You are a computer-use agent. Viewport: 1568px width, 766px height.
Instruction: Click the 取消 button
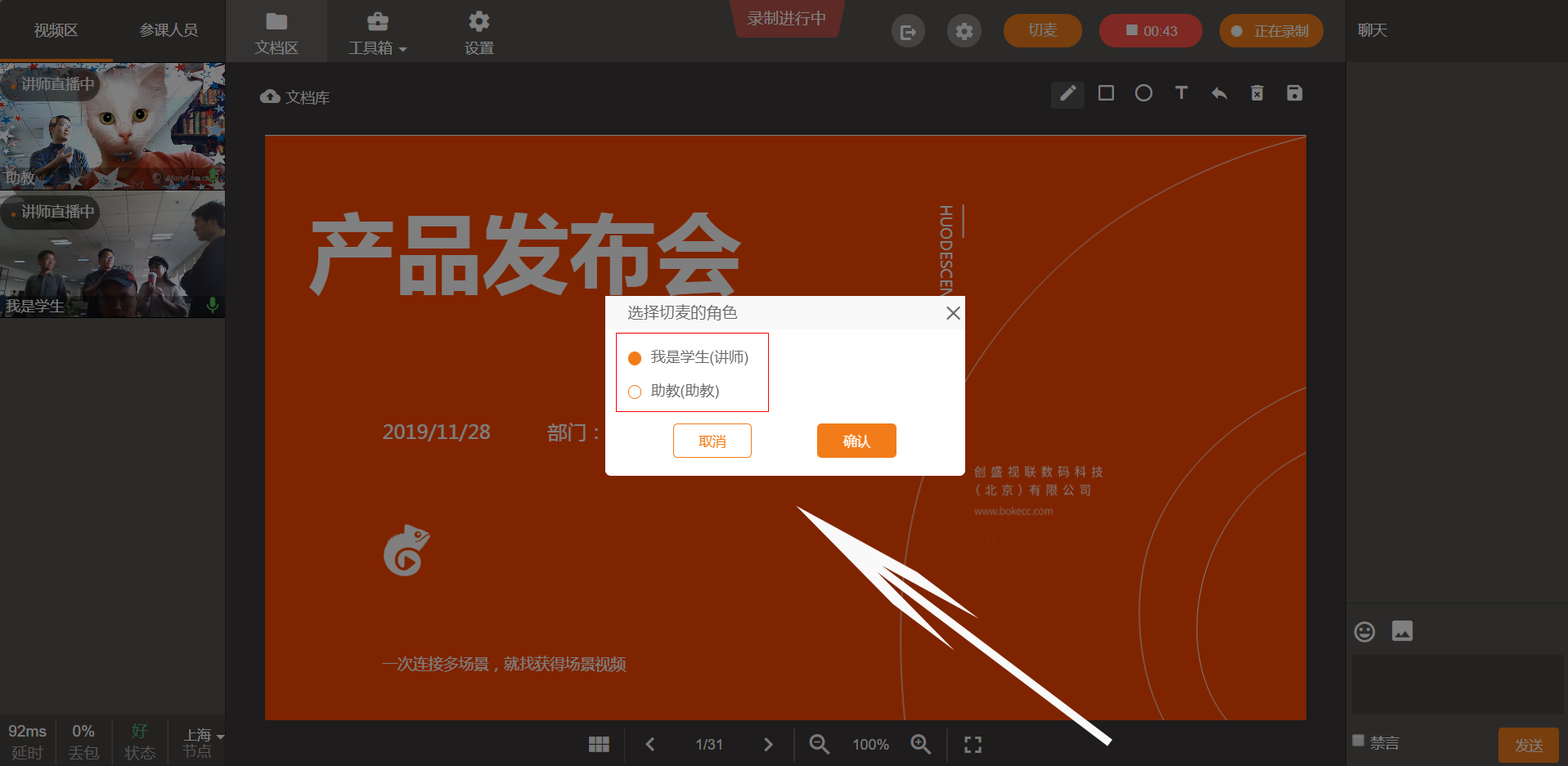click(x=712, y=441)
